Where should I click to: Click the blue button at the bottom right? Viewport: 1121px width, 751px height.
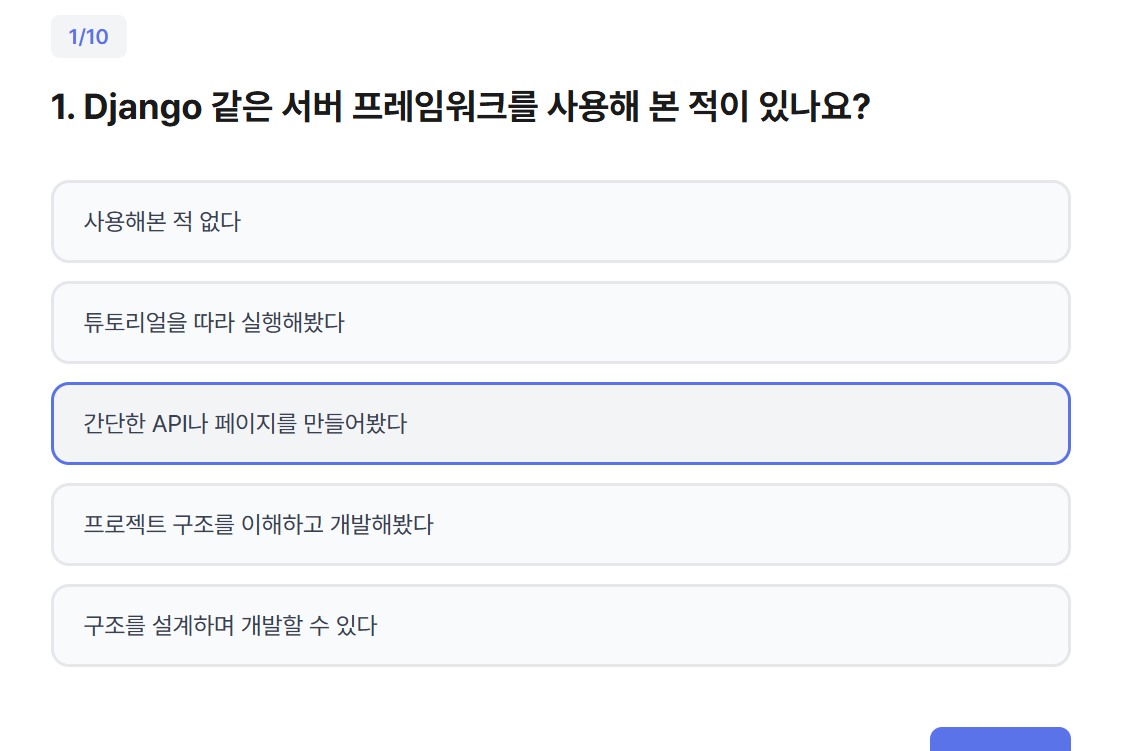(1000, 740)
